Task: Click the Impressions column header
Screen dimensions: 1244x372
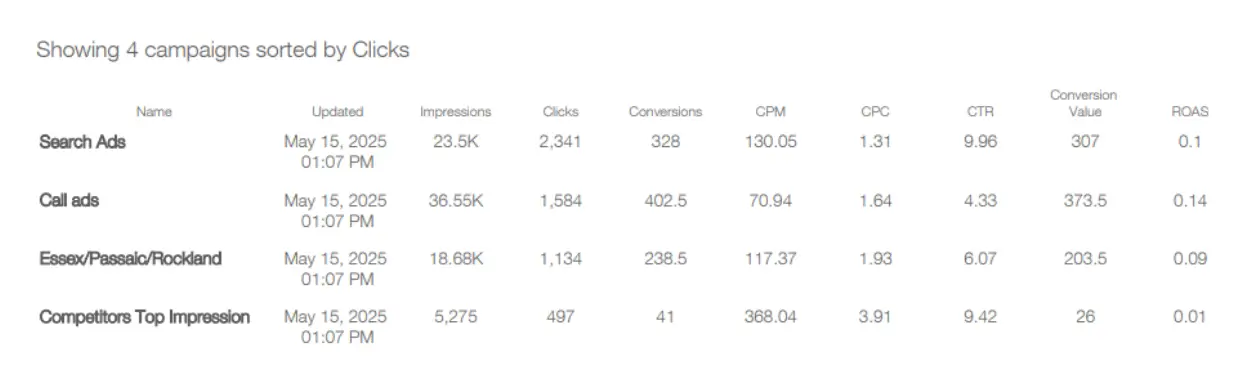Action: [455, 112]
